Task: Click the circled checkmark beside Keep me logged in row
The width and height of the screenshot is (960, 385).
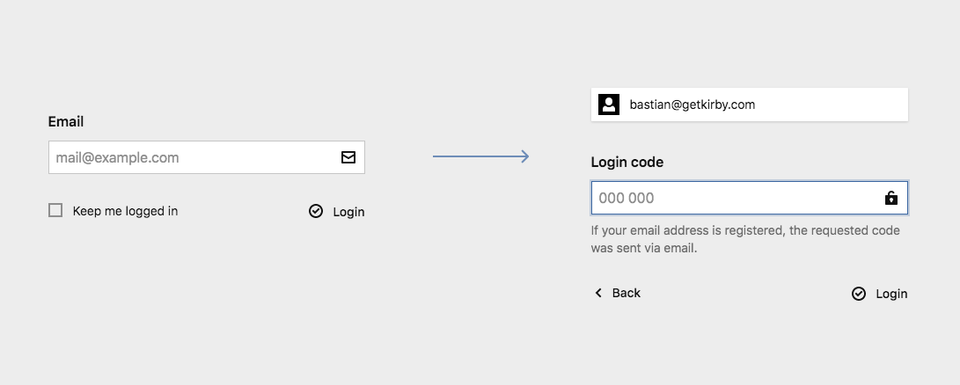Action: (316, 211)
